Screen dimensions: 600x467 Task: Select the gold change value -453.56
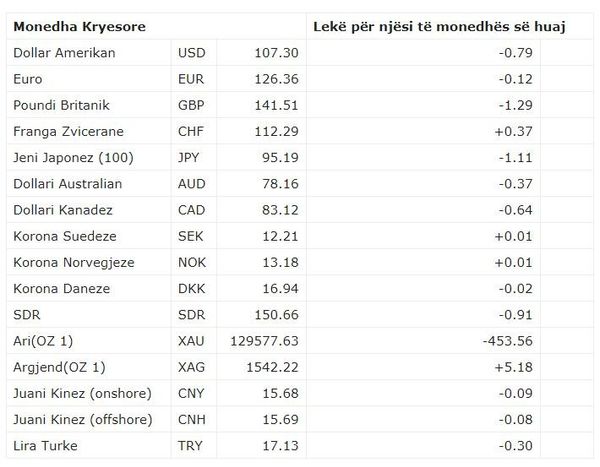coord(507,341)
